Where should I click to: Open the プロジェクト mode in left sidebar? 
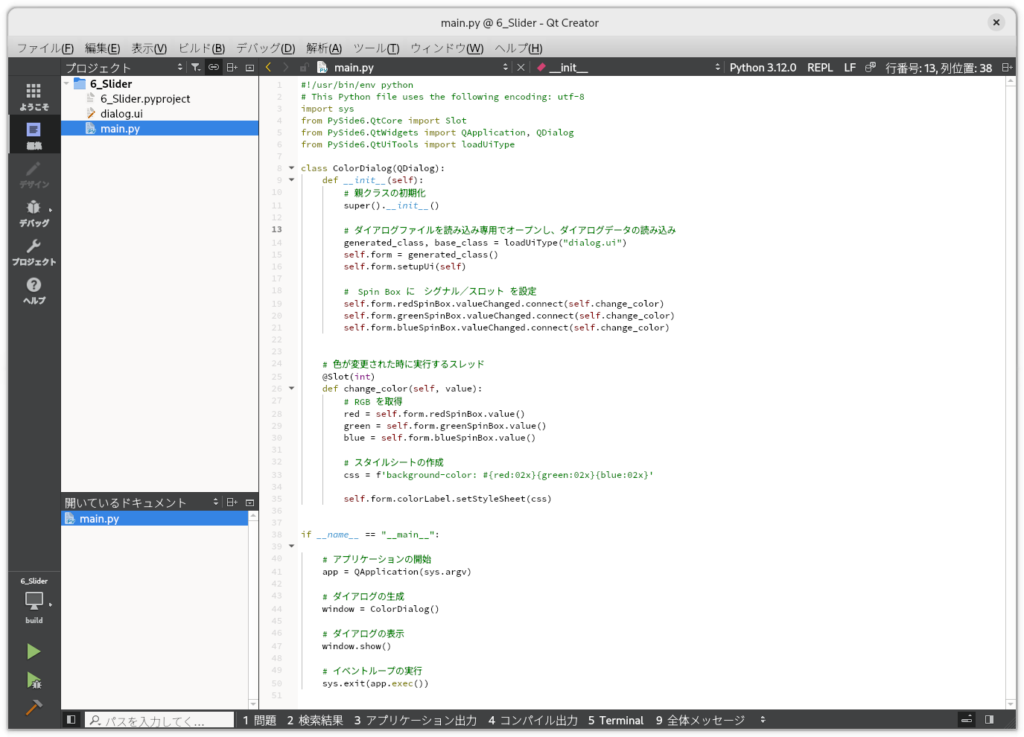(x=34, y=252)
